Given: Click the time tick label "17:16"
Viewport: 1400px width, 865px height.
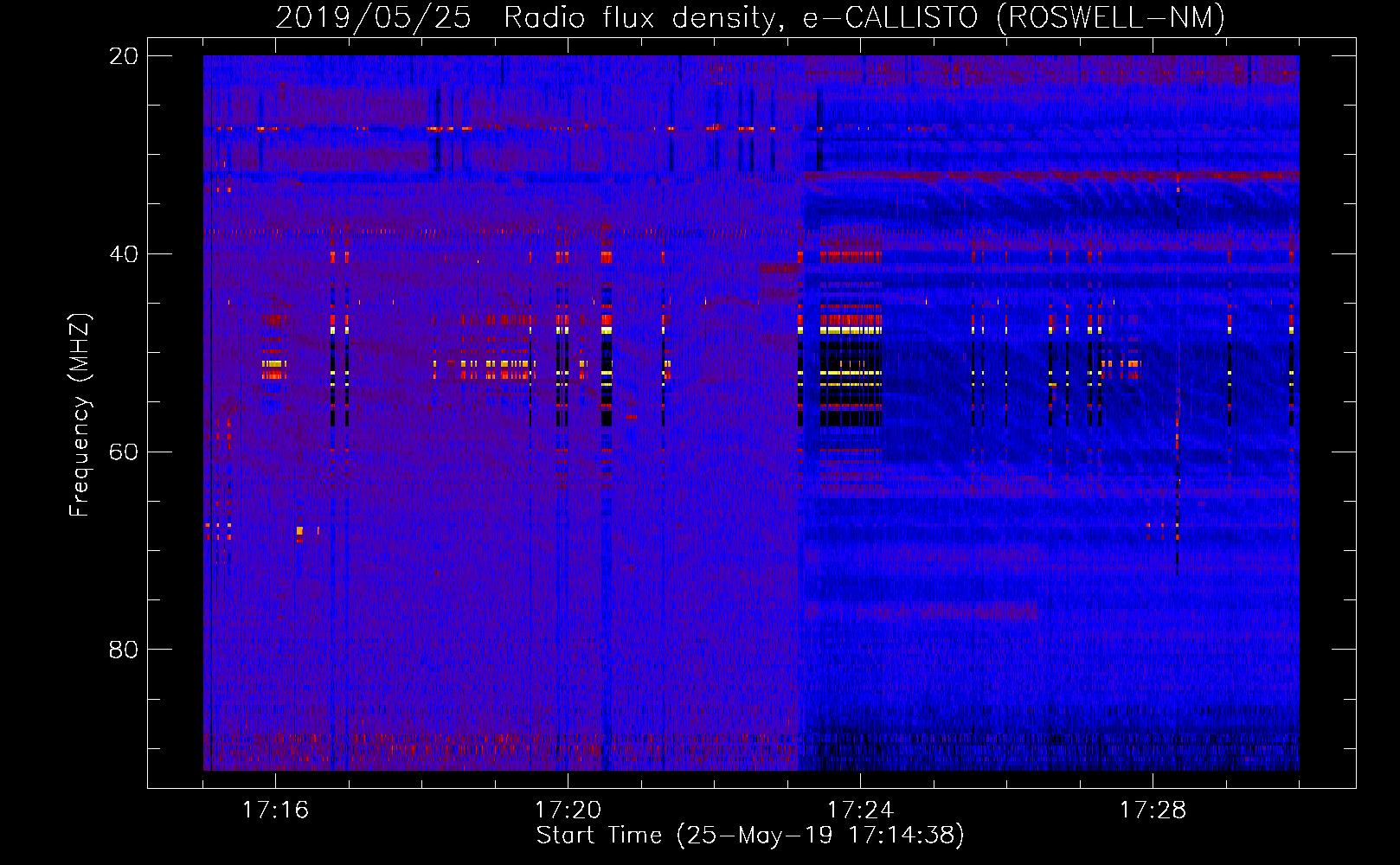Looking at the screenshot, I should (275, 810).
